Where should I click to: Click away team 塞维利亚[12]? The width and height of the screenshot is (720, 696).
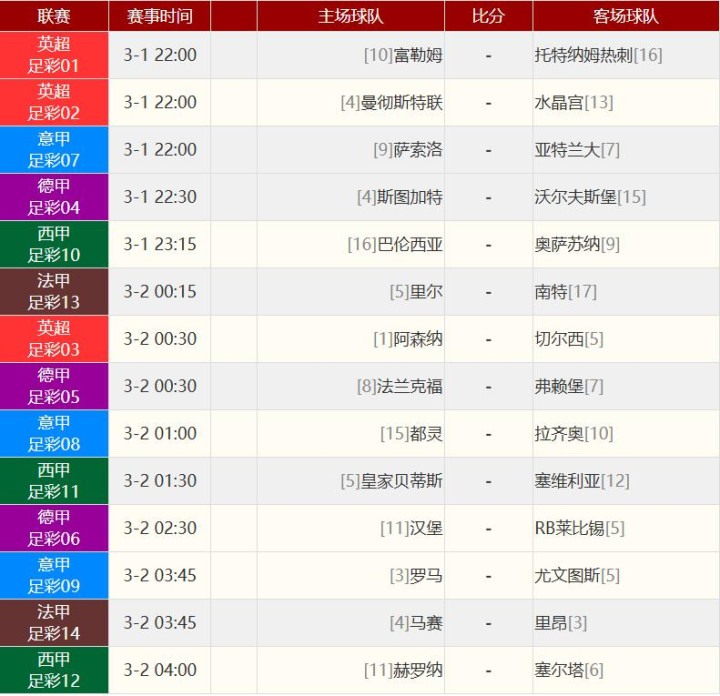point(582,481)
